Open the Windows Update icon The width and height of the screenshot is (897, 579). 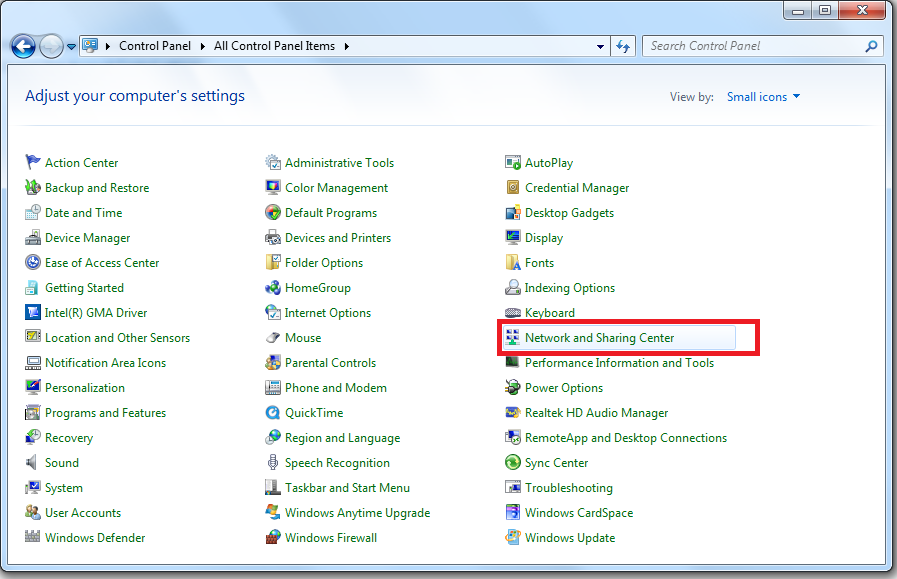coord(513,538)
